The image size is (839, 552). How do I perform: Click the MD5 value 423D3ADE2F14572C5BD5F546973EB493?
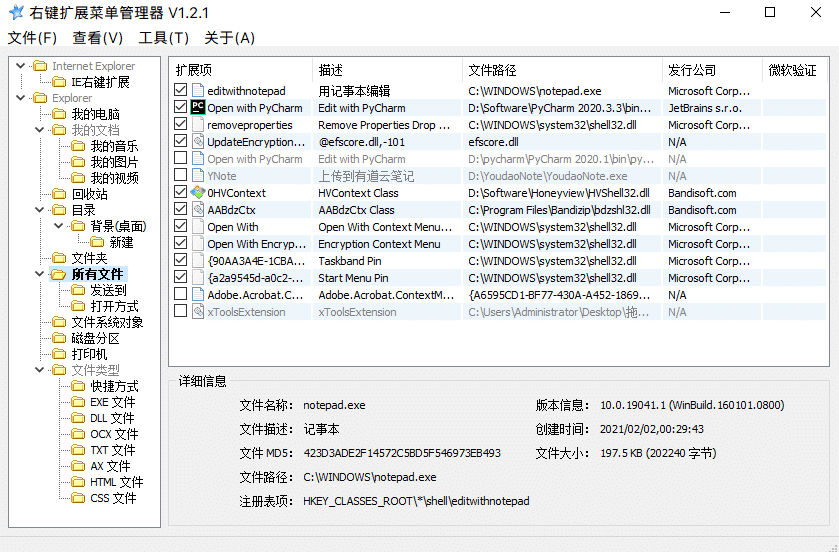tap(402, 453)
